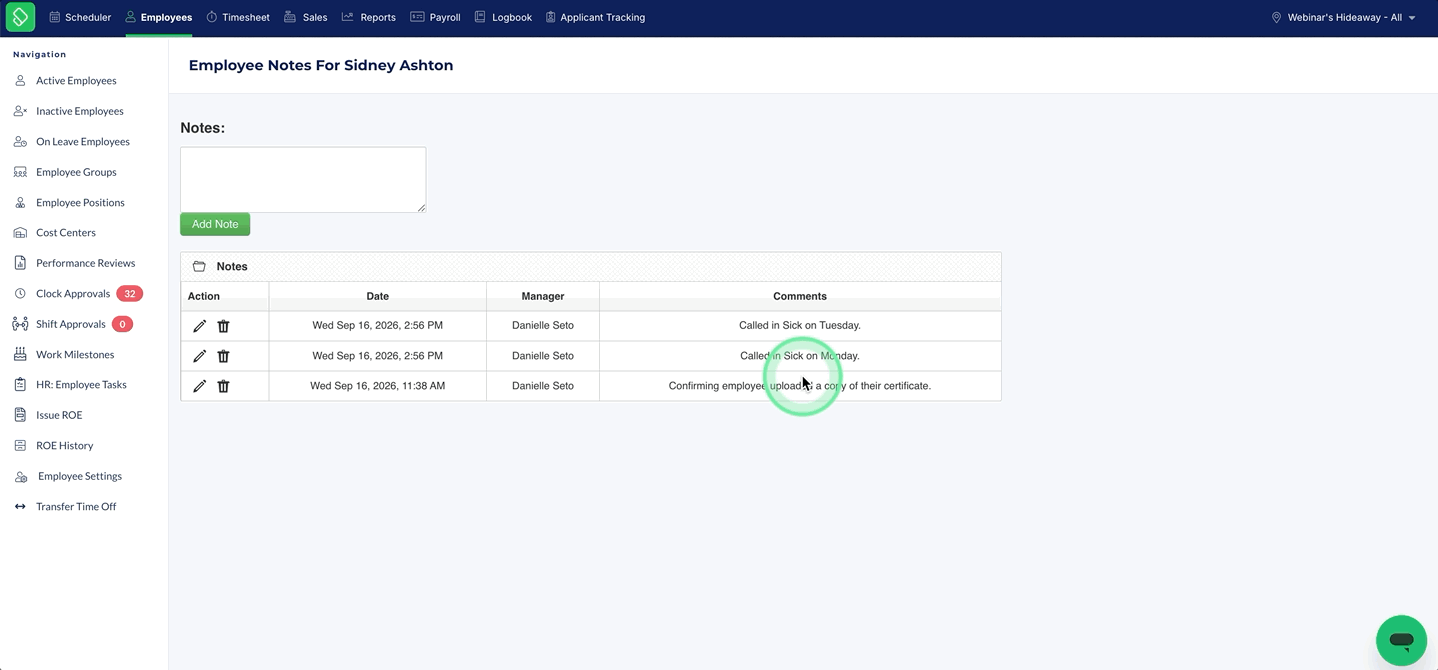Open Shift Approvals page

[x=70, y=324]
